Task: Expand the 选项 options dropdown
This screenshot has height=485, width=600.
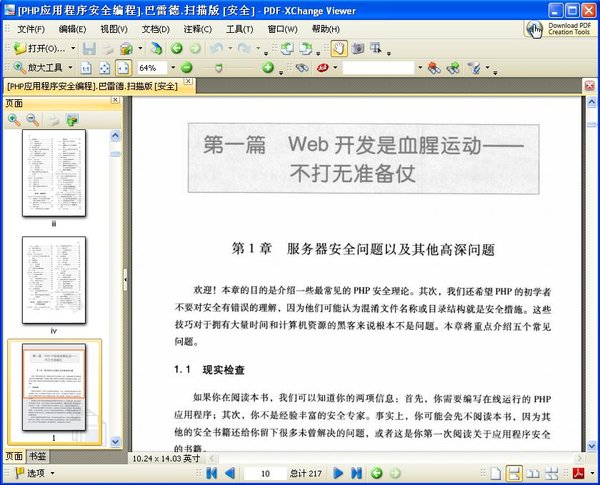Action: [52, 474]
